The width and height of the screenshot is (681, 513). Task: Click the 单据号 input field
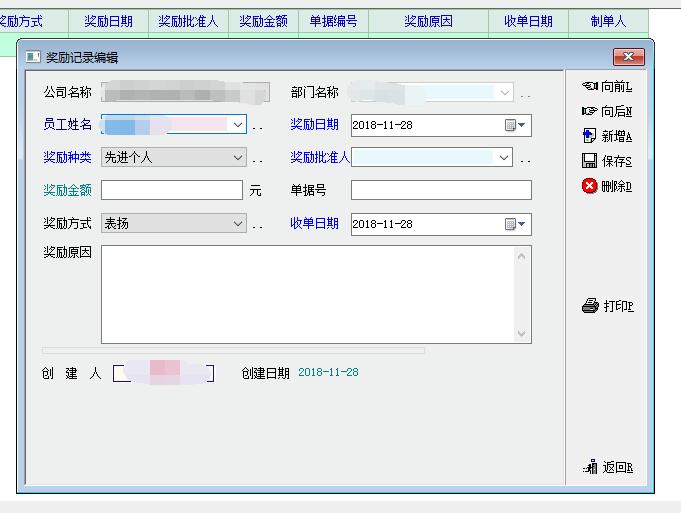440,190
